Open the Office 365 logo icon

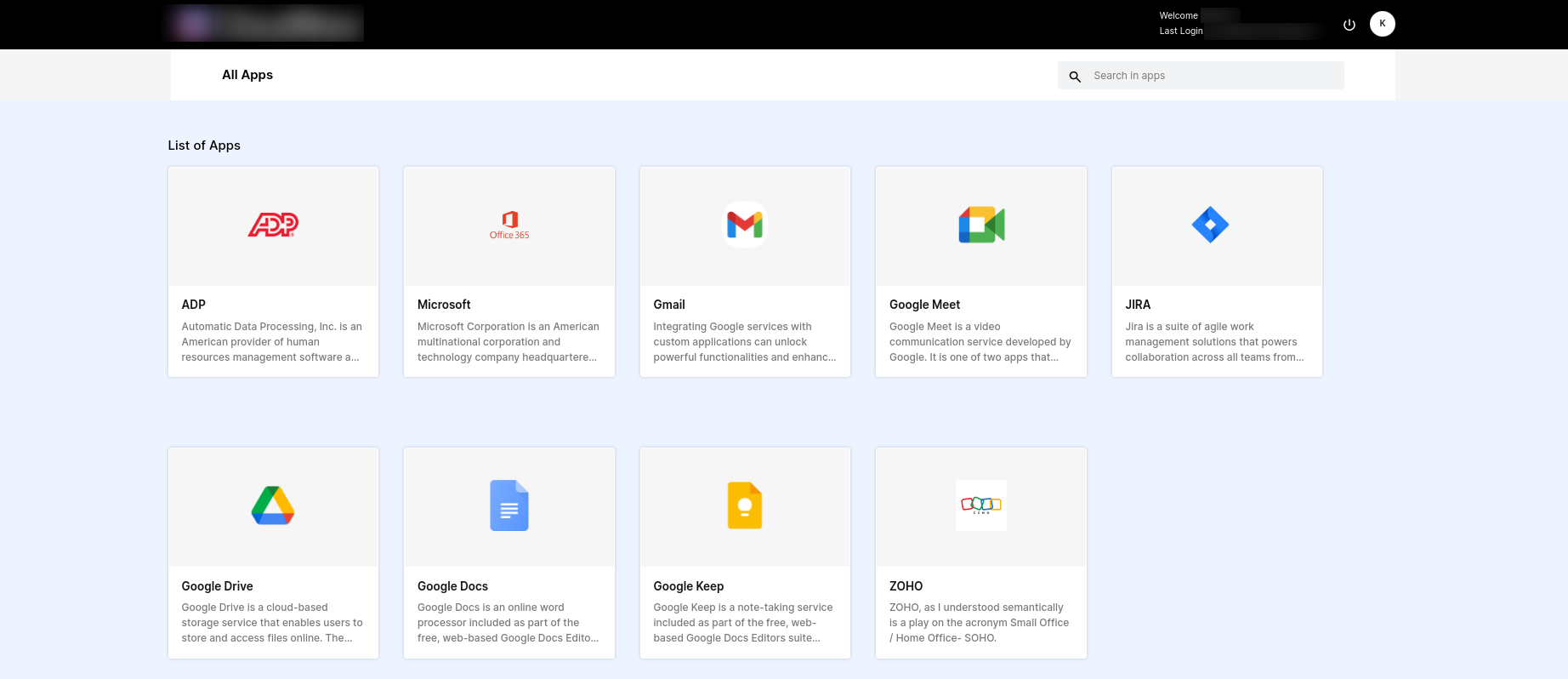(509, 225)
